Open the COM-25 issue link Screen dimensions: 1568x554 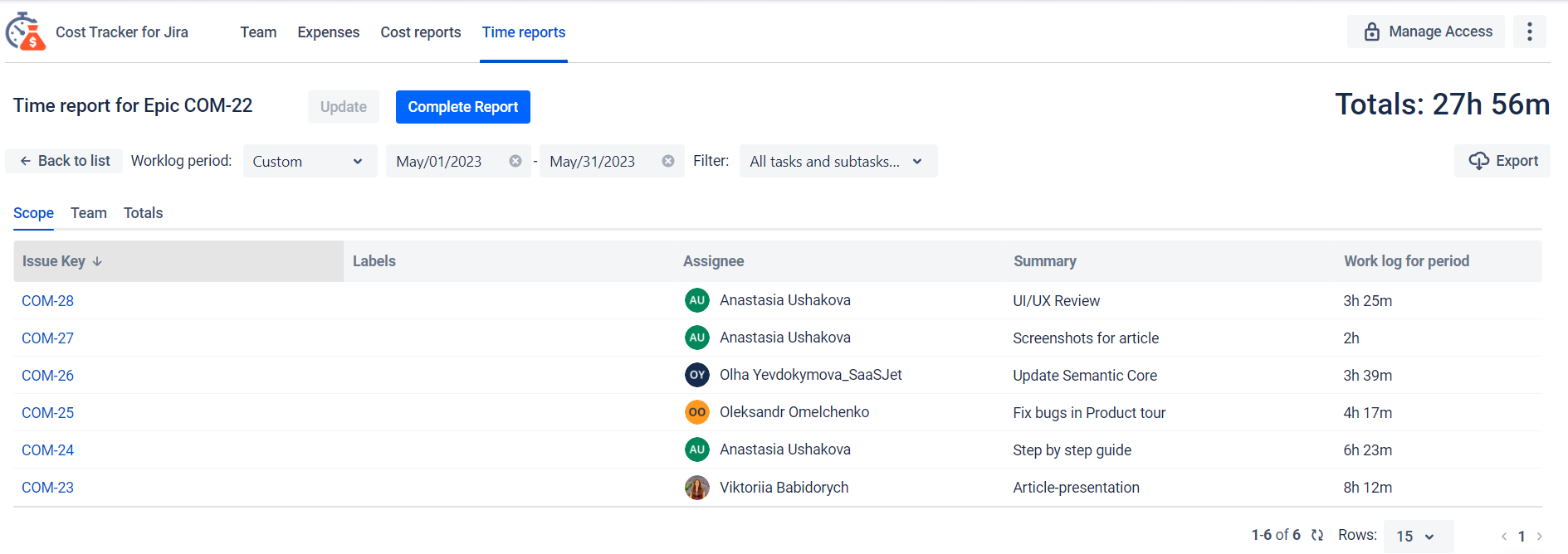coord(48,413)
